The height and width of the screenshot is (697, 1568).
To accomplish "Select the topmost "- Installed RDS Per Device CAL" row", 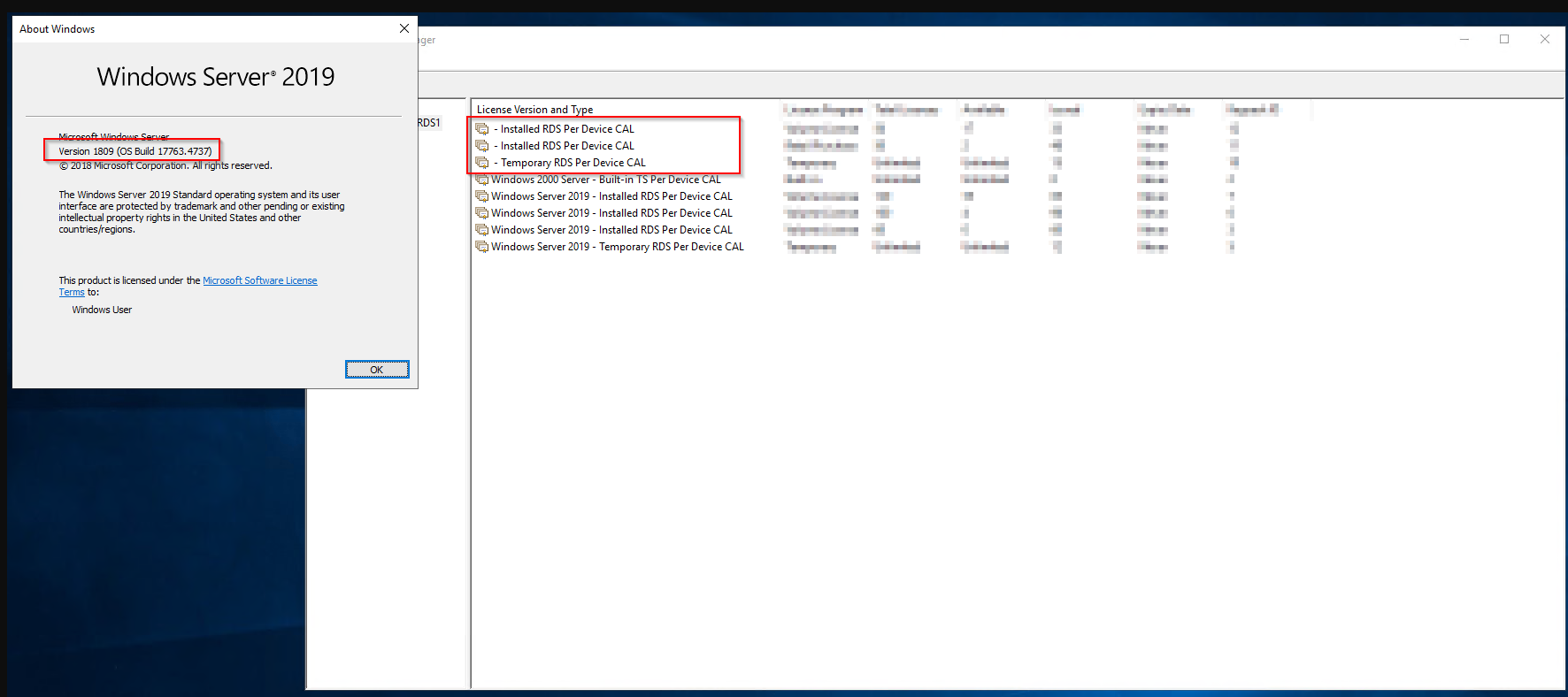I will click(564, 129).
